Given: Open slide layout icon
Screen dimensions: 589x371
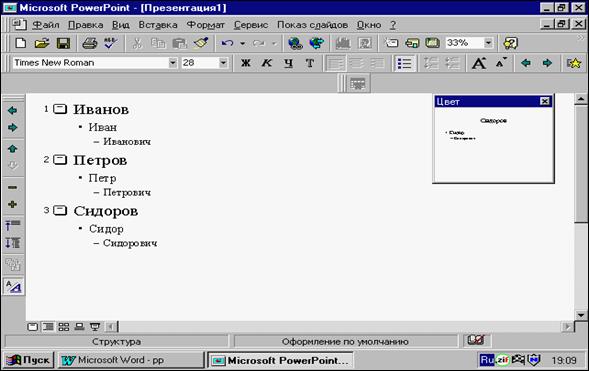Looking at the screenshot, I should [x=412, y=43].
